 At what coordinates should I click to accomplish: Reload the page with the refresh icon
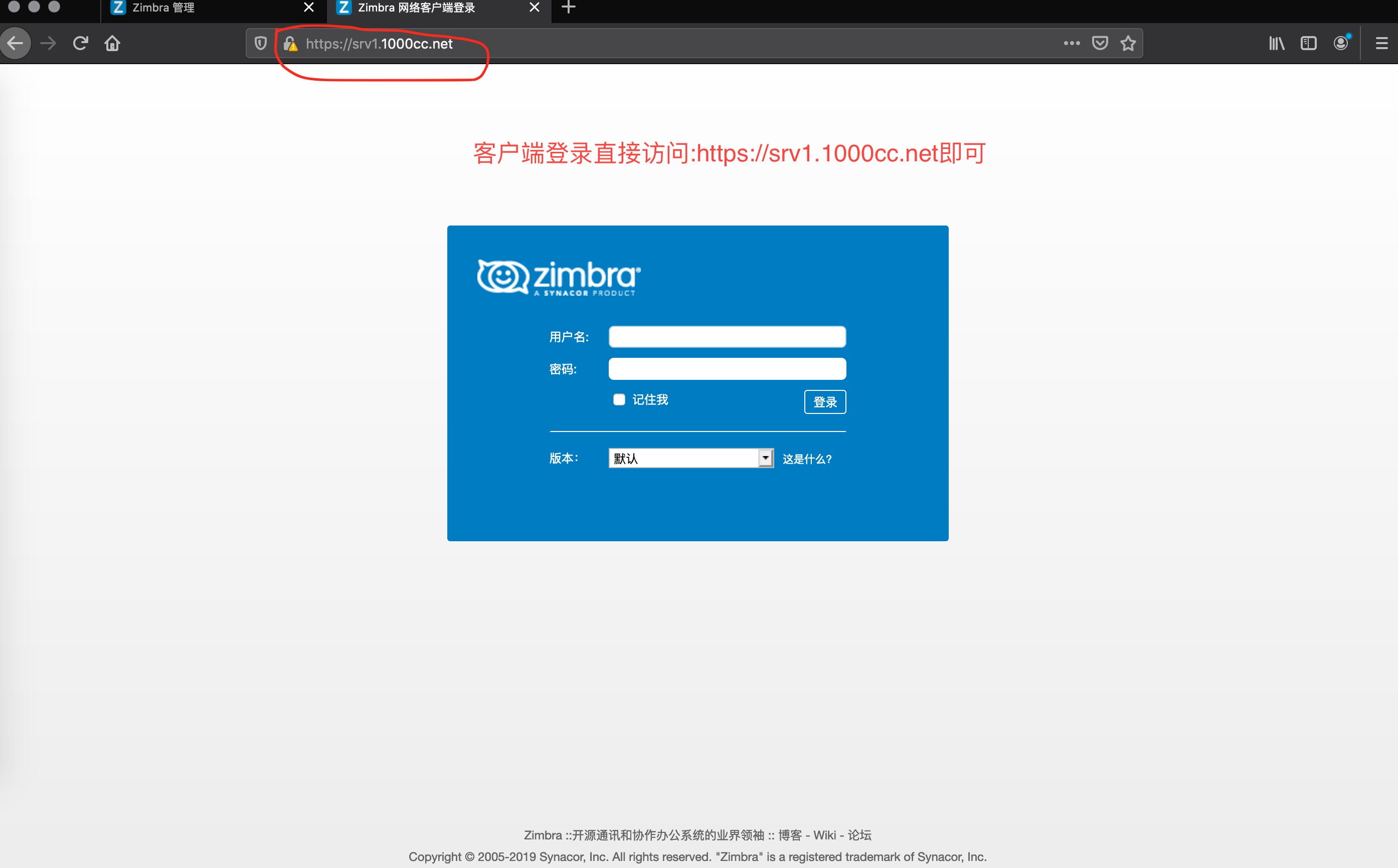[x=80, y=43]
